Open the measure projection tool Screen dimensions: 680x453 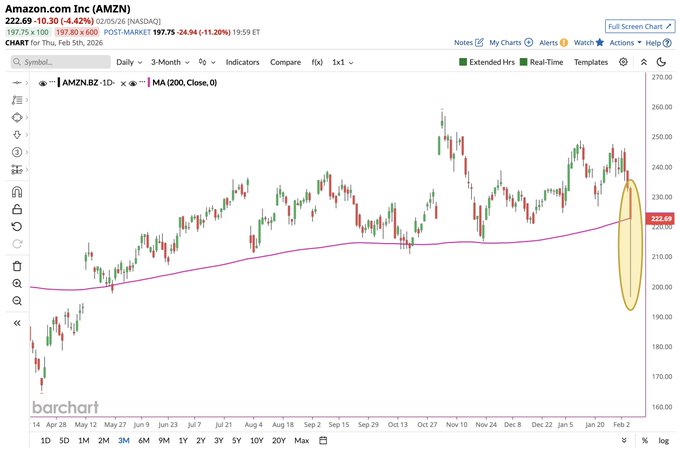pos(17,169)
